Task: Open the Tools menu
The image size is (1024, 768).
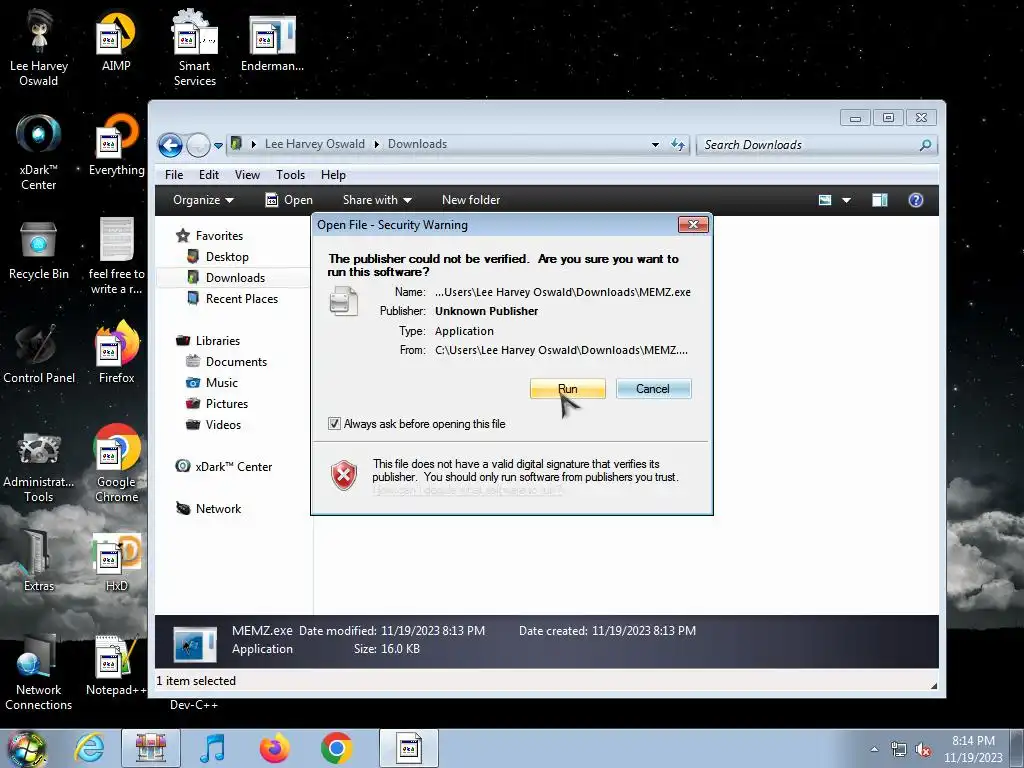Action: [x=291, y=175]
